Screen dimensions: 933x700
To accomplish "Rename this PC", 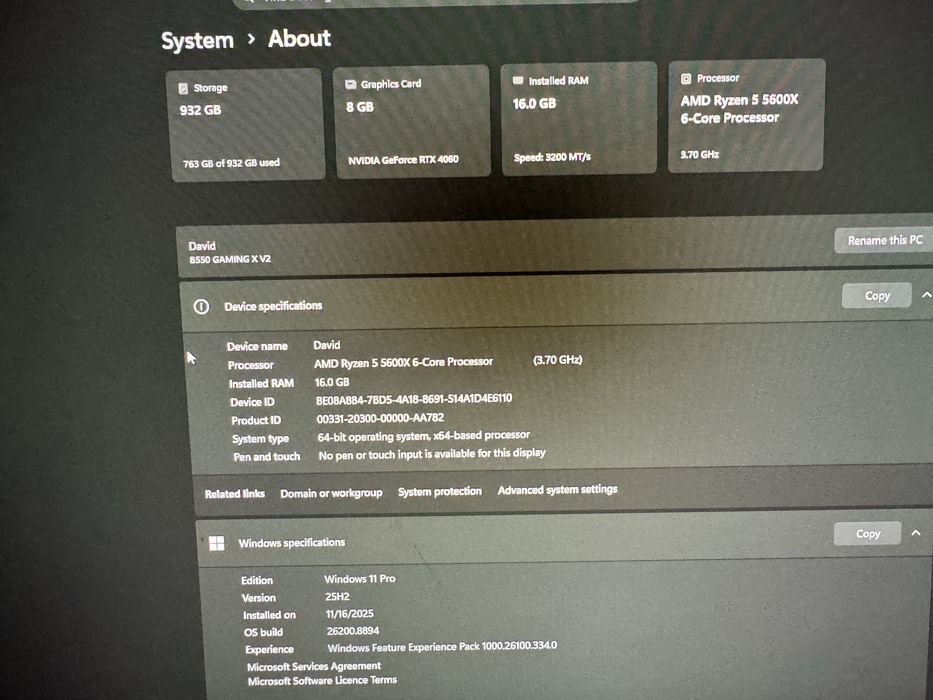I will tap(885, 240).
